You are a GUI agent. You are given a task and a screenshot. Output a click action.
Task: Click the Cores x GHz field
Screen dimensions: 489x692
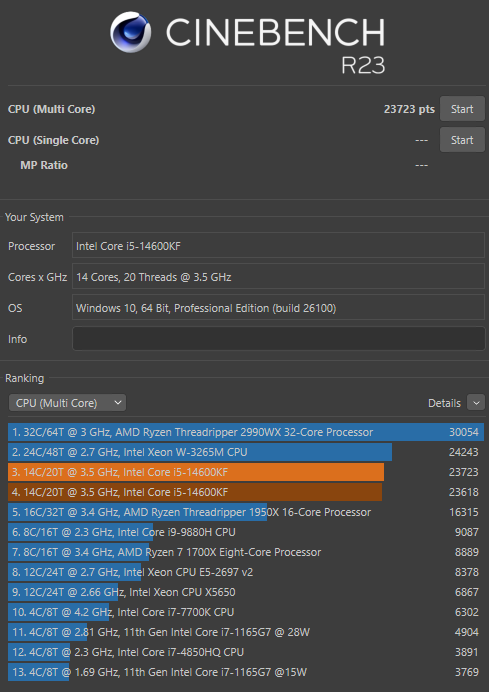click(278, 277)
